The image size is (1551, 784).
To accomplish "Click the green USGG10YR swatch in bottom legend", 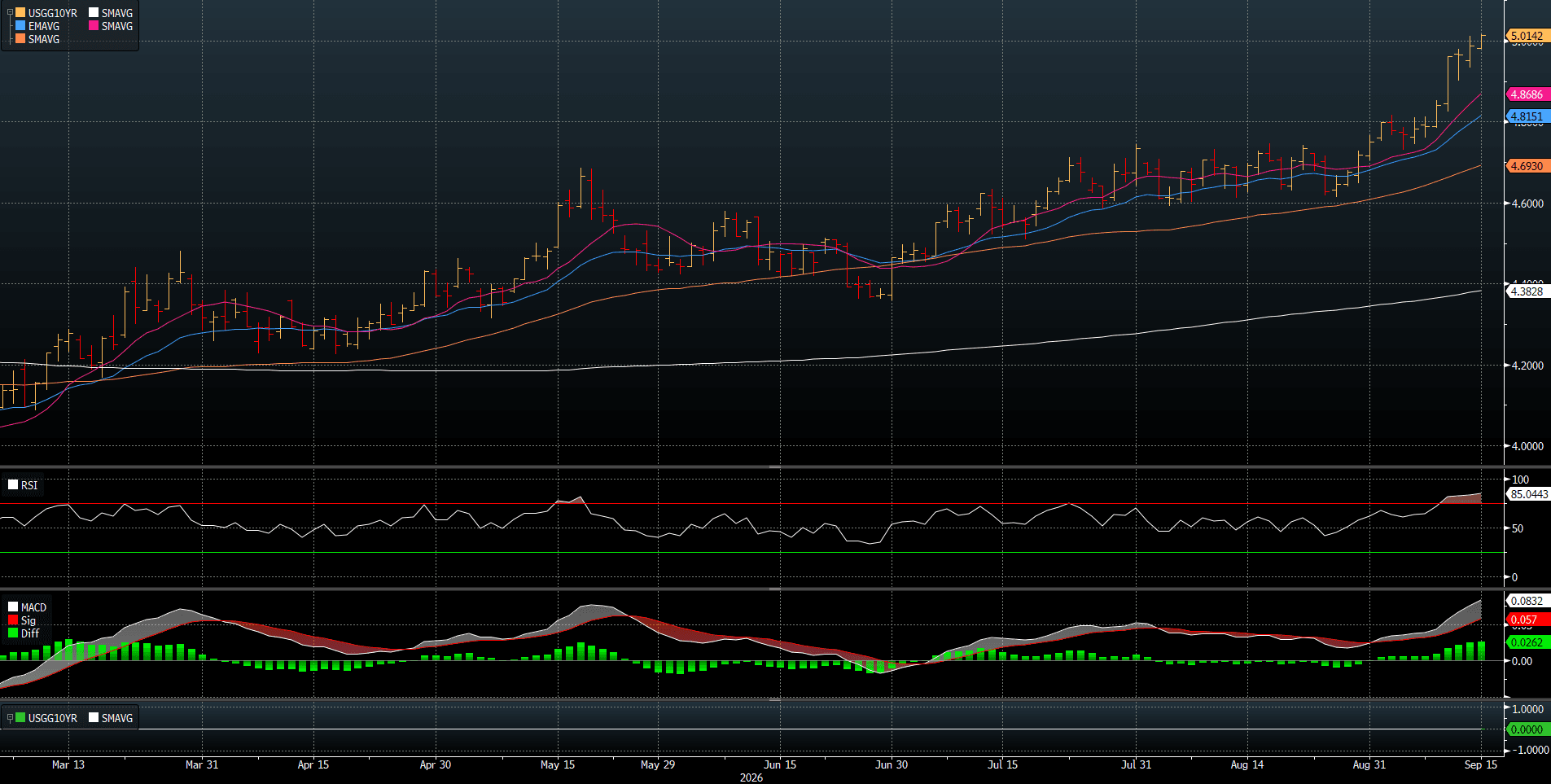I will [20, 718].
